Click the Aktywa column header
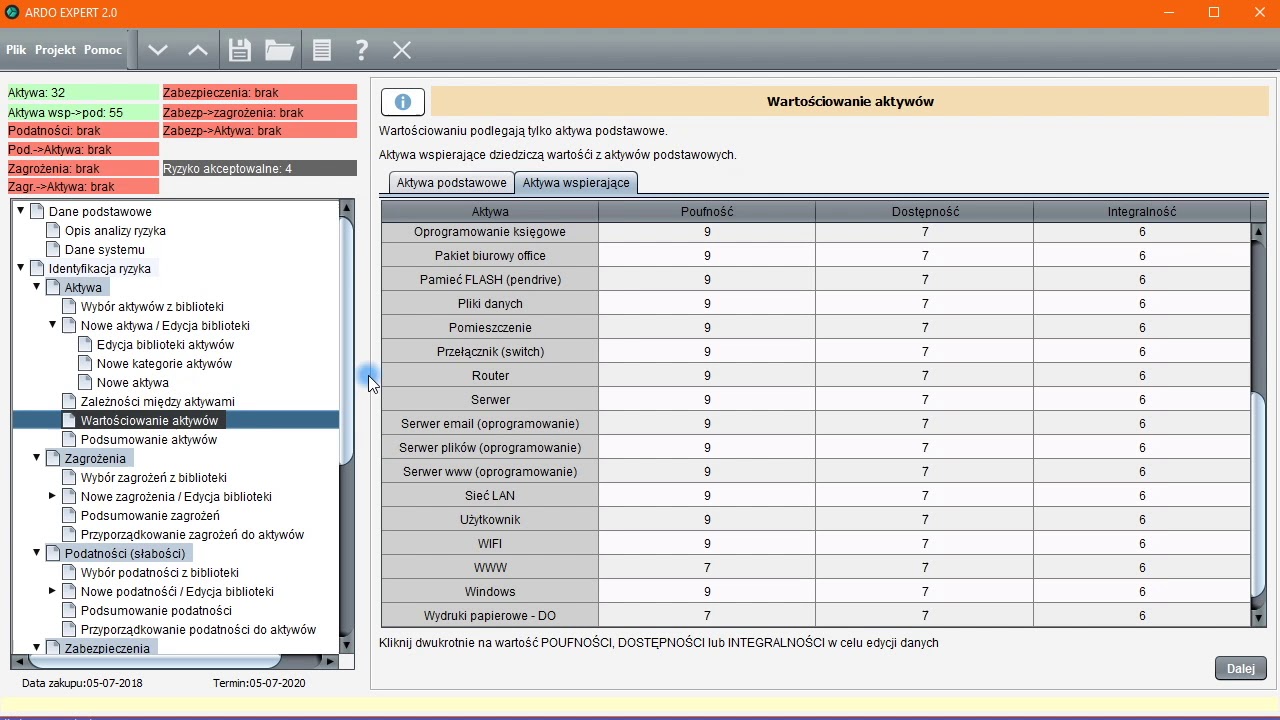 (490, 211)
